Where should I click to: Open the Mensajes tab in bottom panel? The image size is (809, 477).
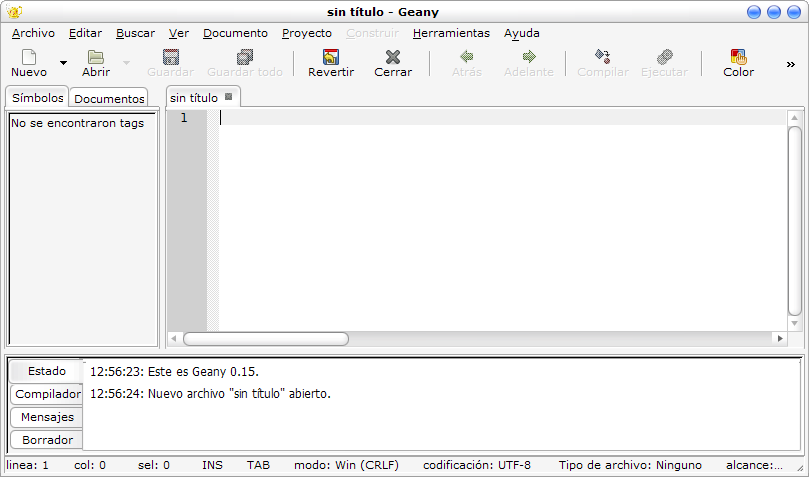point(47,417)
